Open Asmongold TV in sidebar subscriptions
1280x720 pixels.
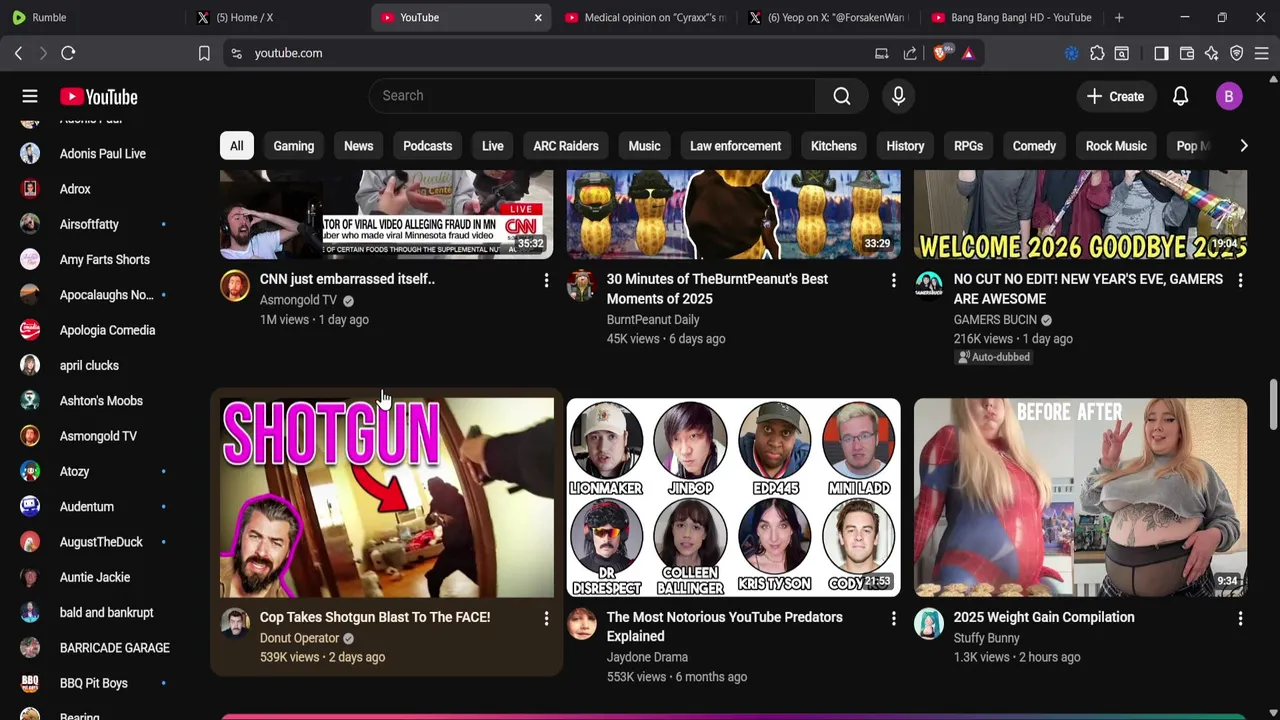pyautogui.click(x=98, y=436)
